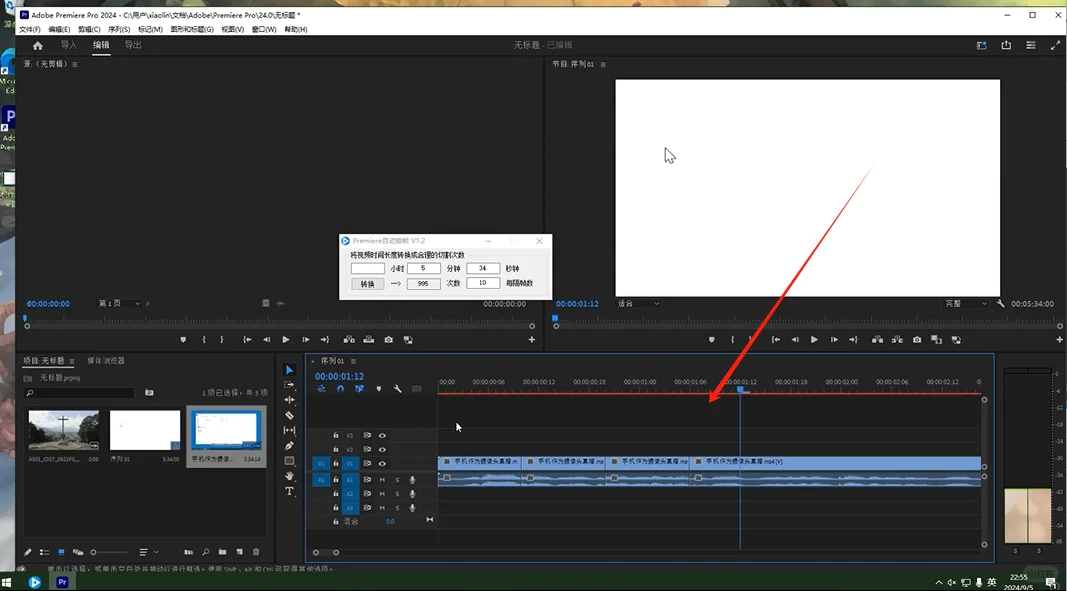Select the Razor tool
This screenshot has width=1067, height=591.
(x=289, y=415)
